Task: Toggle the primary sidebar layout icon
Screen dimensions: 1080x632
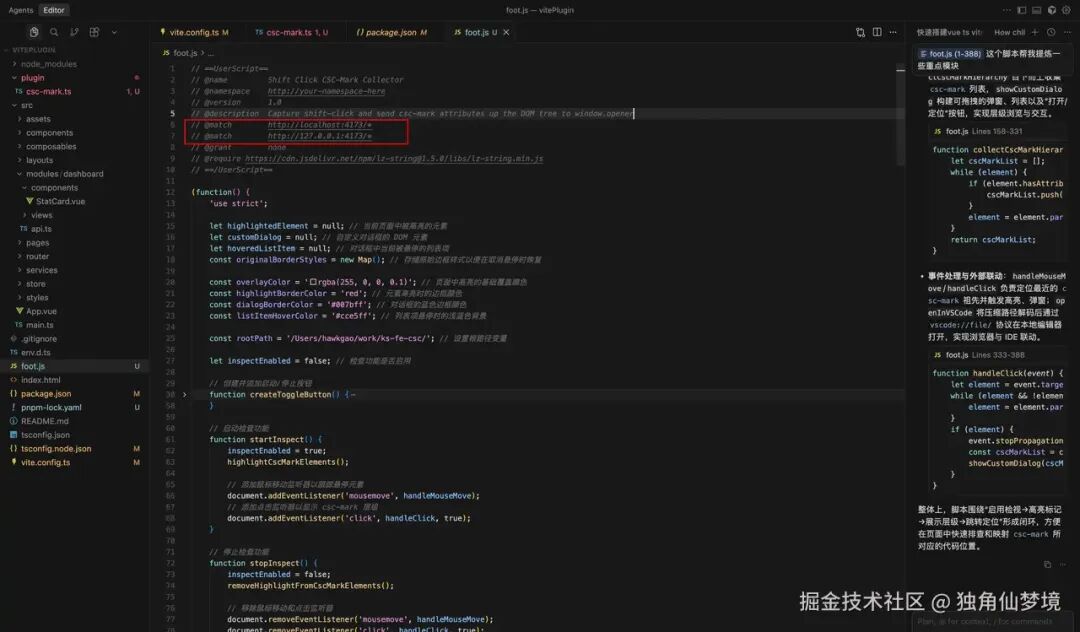Action: point(1021,10)
